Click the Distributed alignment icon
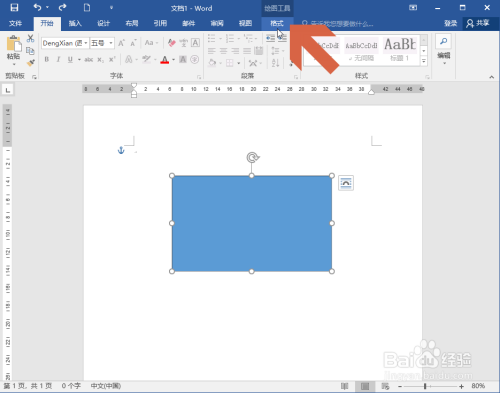This screenshot has height=393, width=500. click(259, 51)
